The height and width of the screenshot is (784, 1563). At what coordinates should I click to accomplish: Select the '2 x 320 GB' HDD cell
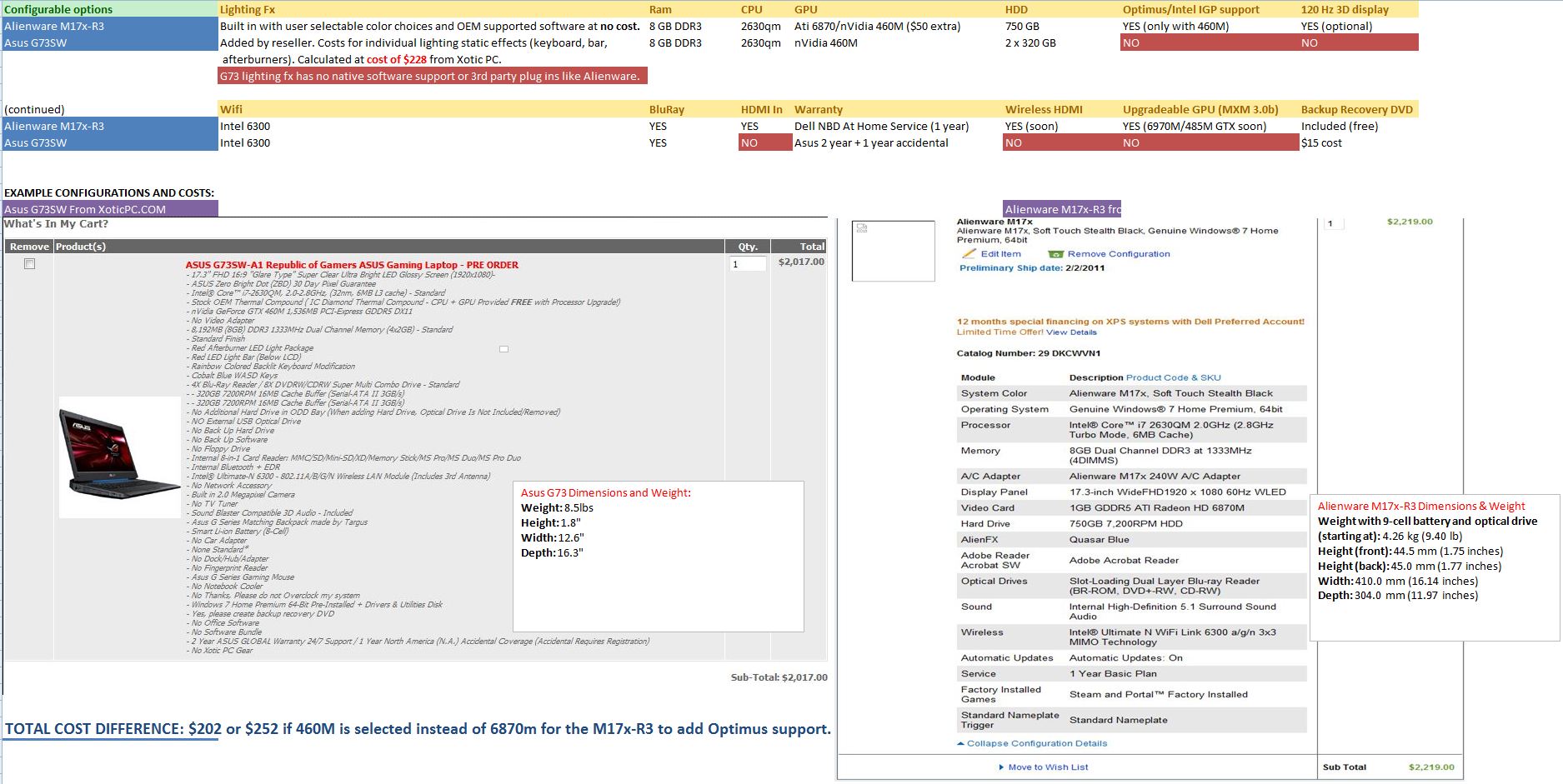1062,42
